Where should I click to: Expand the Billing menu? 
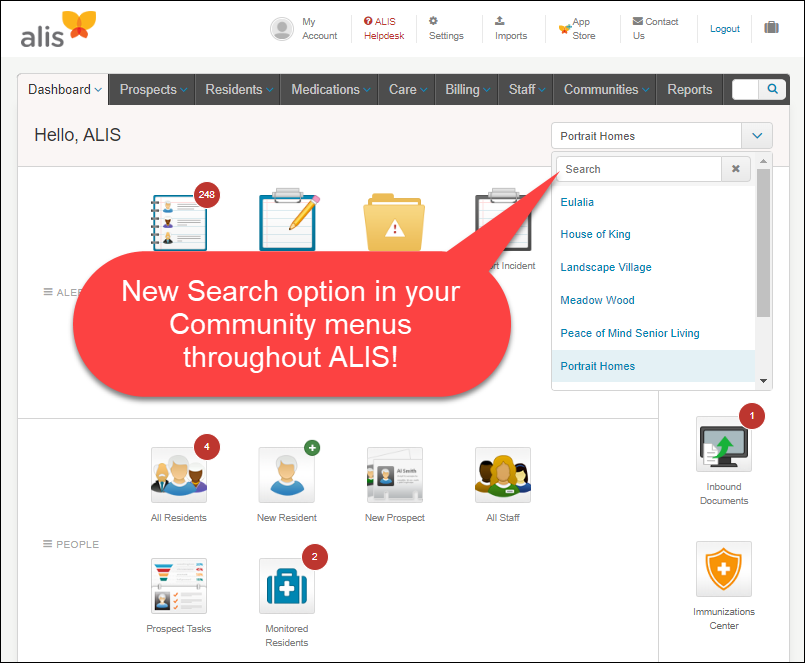click(467, 89)
